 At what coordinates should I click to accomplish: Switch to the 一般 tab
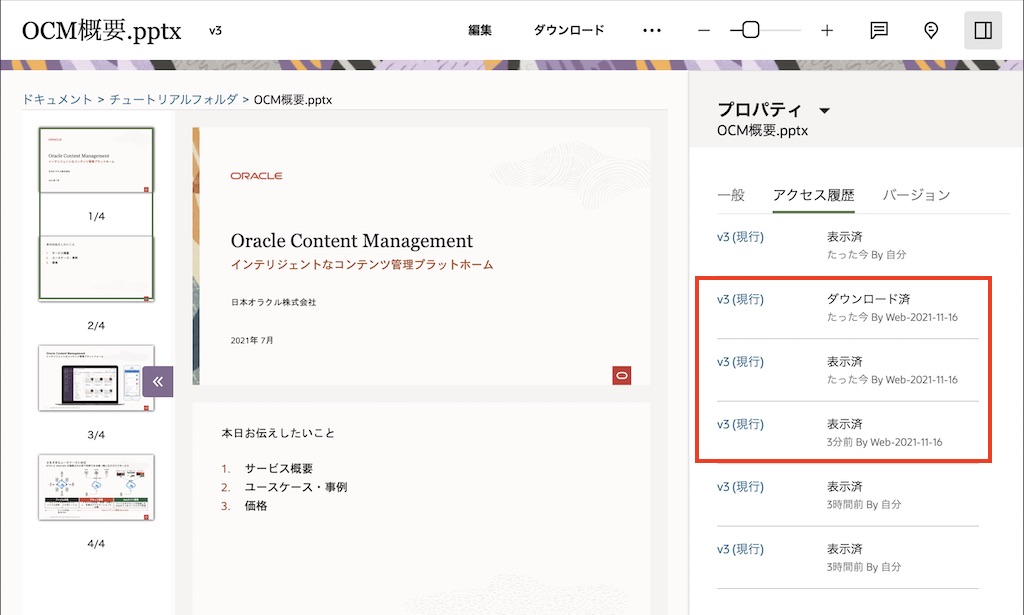734,195
